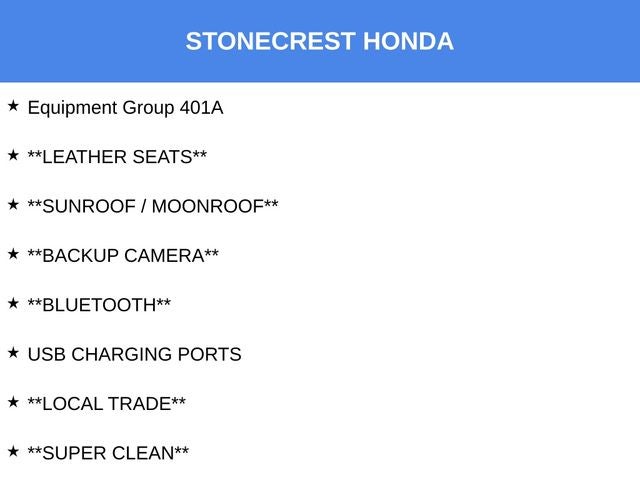
Task: Click the star bullet beside Equipment Group 401A
Action: (13, 105)
